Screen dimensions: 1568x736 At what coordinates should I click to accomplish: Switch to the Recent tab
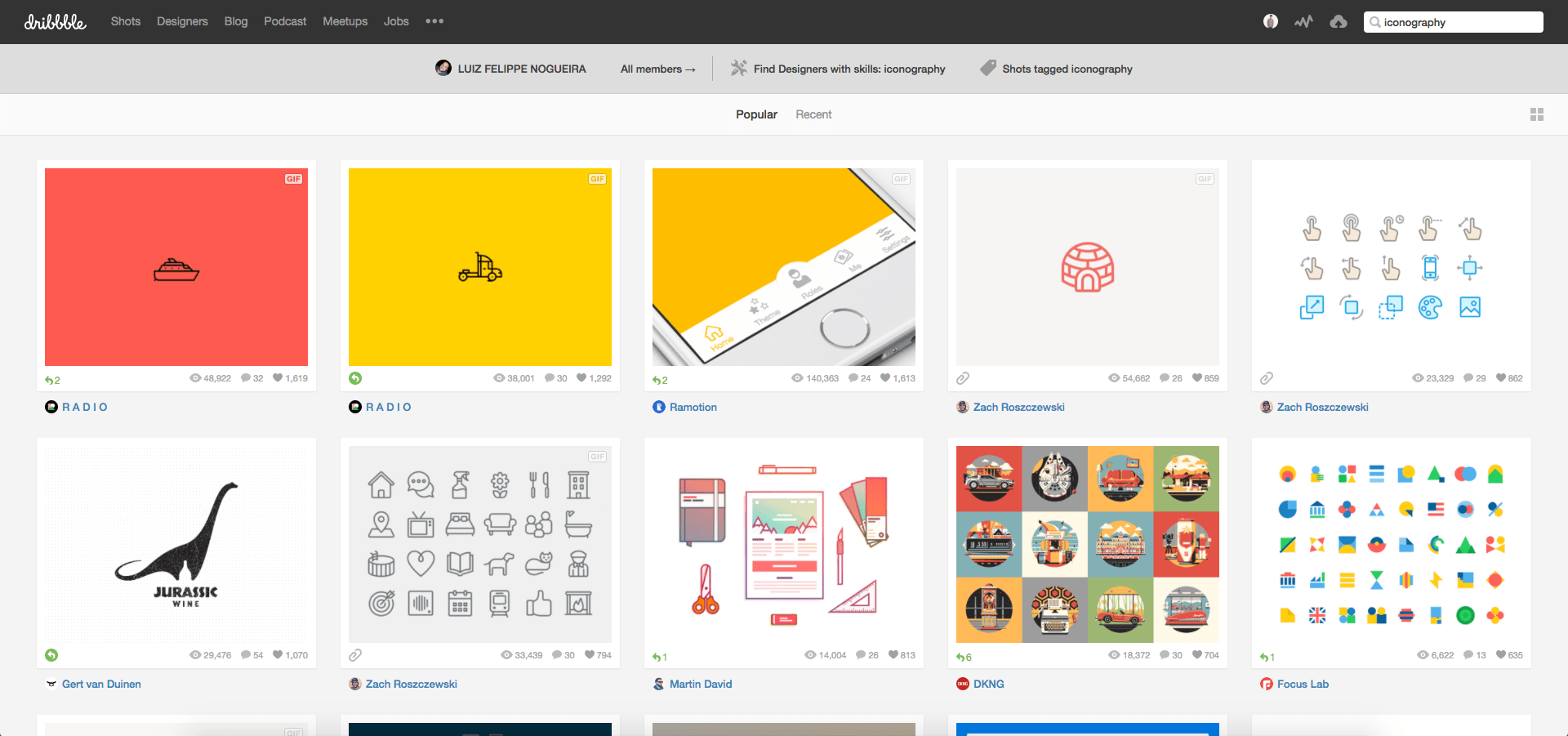point(813,114)
